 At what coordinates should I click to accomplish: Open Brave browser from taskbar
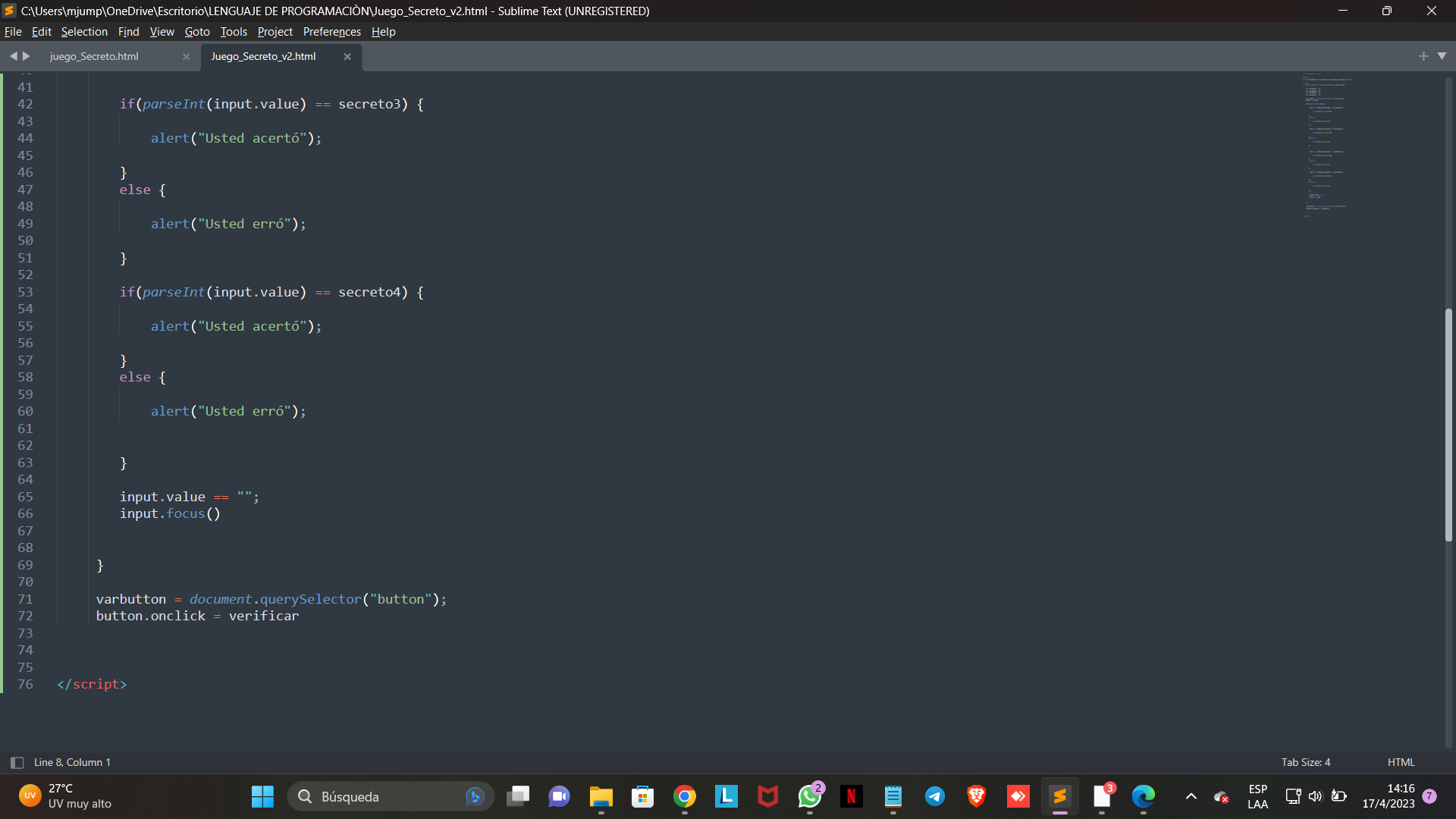976,796
